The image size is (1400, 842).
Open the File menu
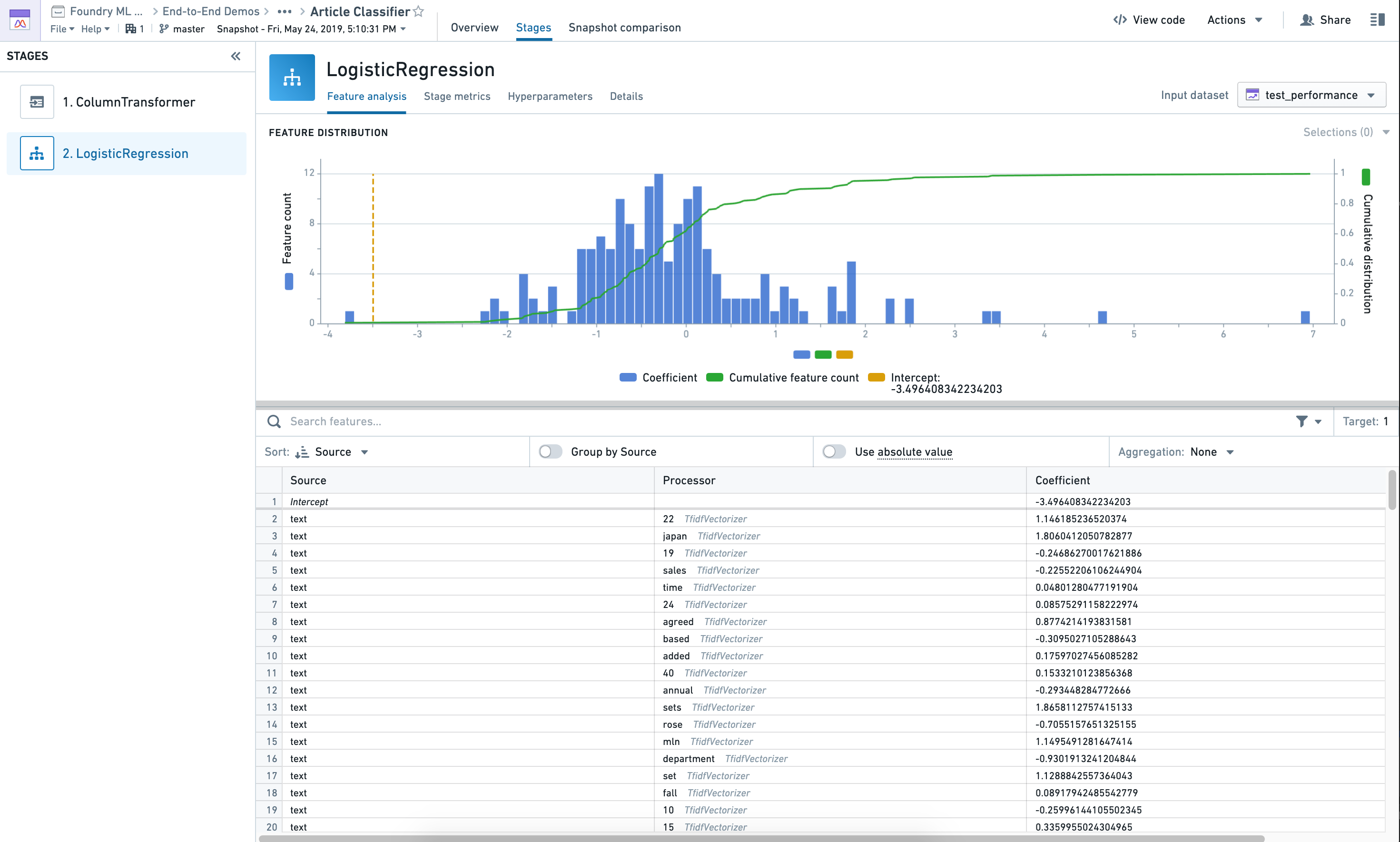(62, 29)
